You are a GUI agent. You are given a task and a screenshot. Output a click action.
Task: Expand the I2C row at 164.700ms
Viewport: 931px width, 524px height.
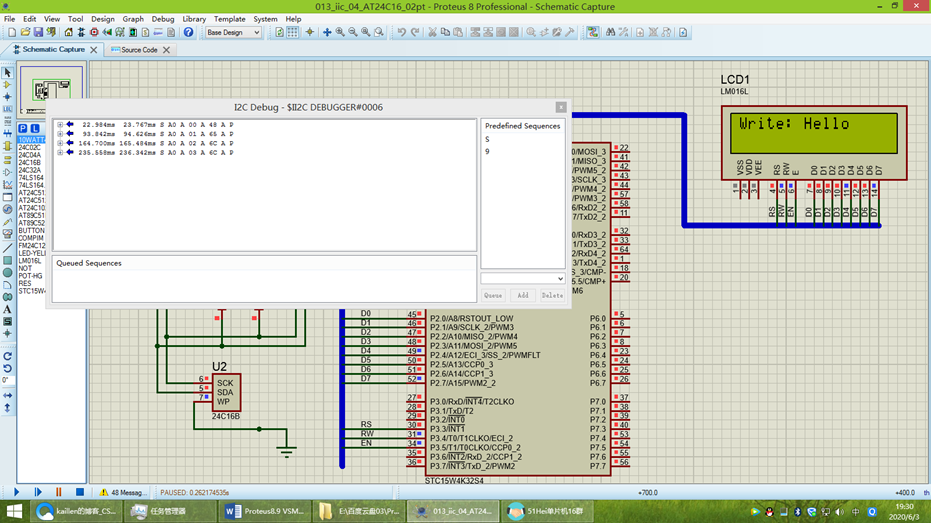click(60, 143)
